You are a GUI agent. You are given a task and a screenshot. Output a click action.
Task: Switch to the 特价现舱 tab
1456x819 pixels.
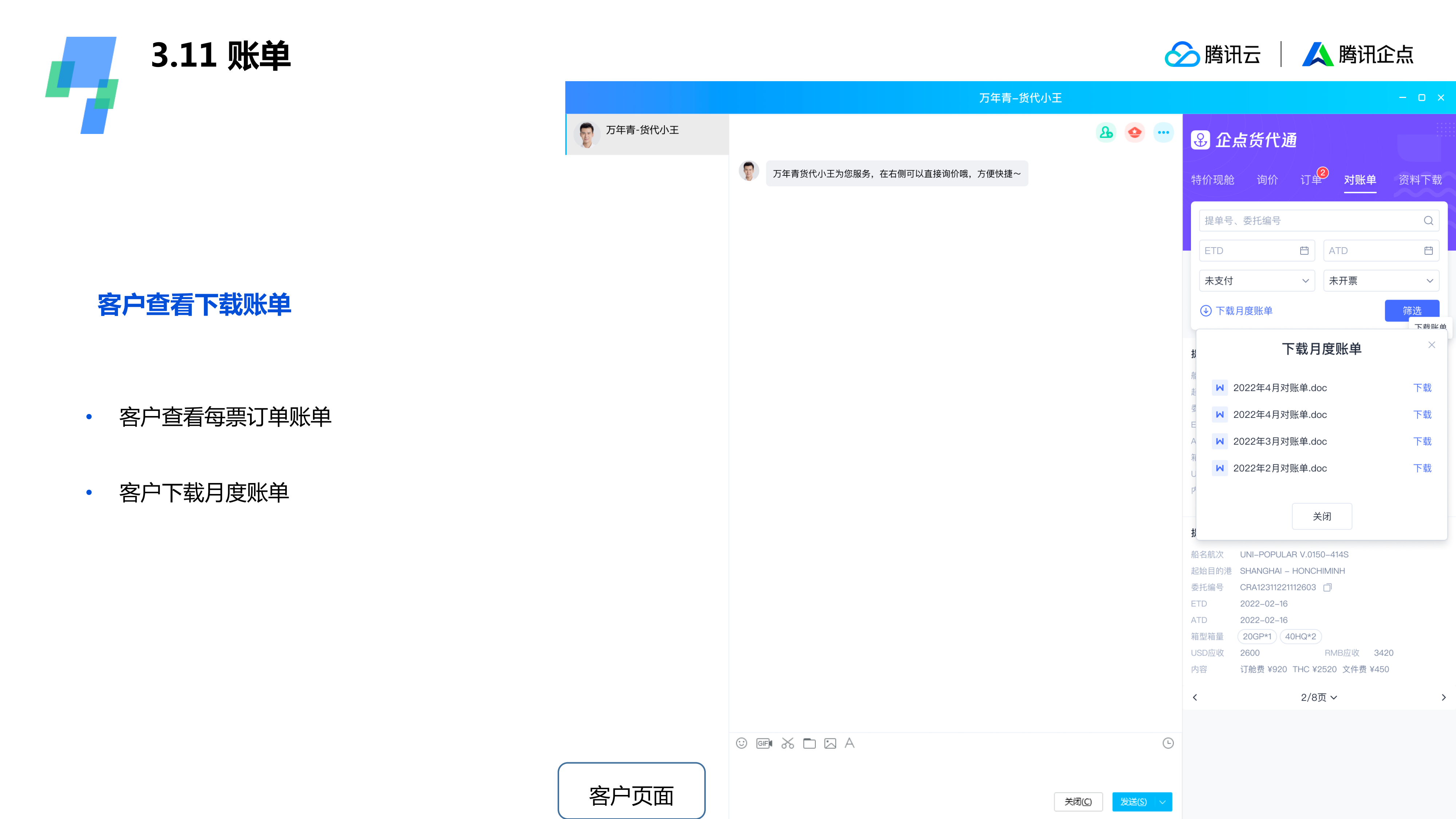click(1212, 180)
